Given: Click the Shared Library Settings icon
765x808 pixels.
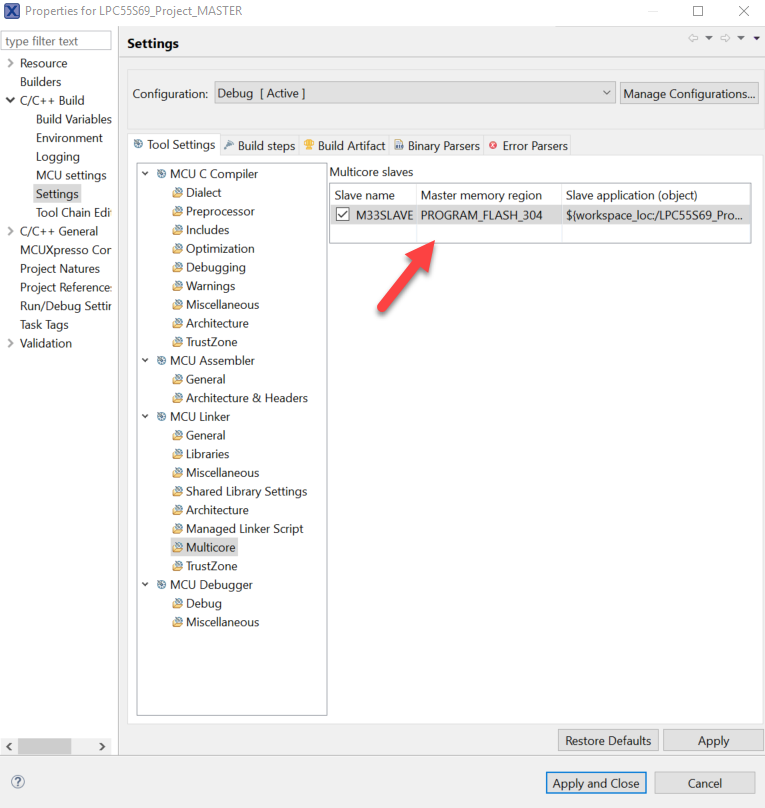Looking at the screenshot, I should tap(177, 492).
